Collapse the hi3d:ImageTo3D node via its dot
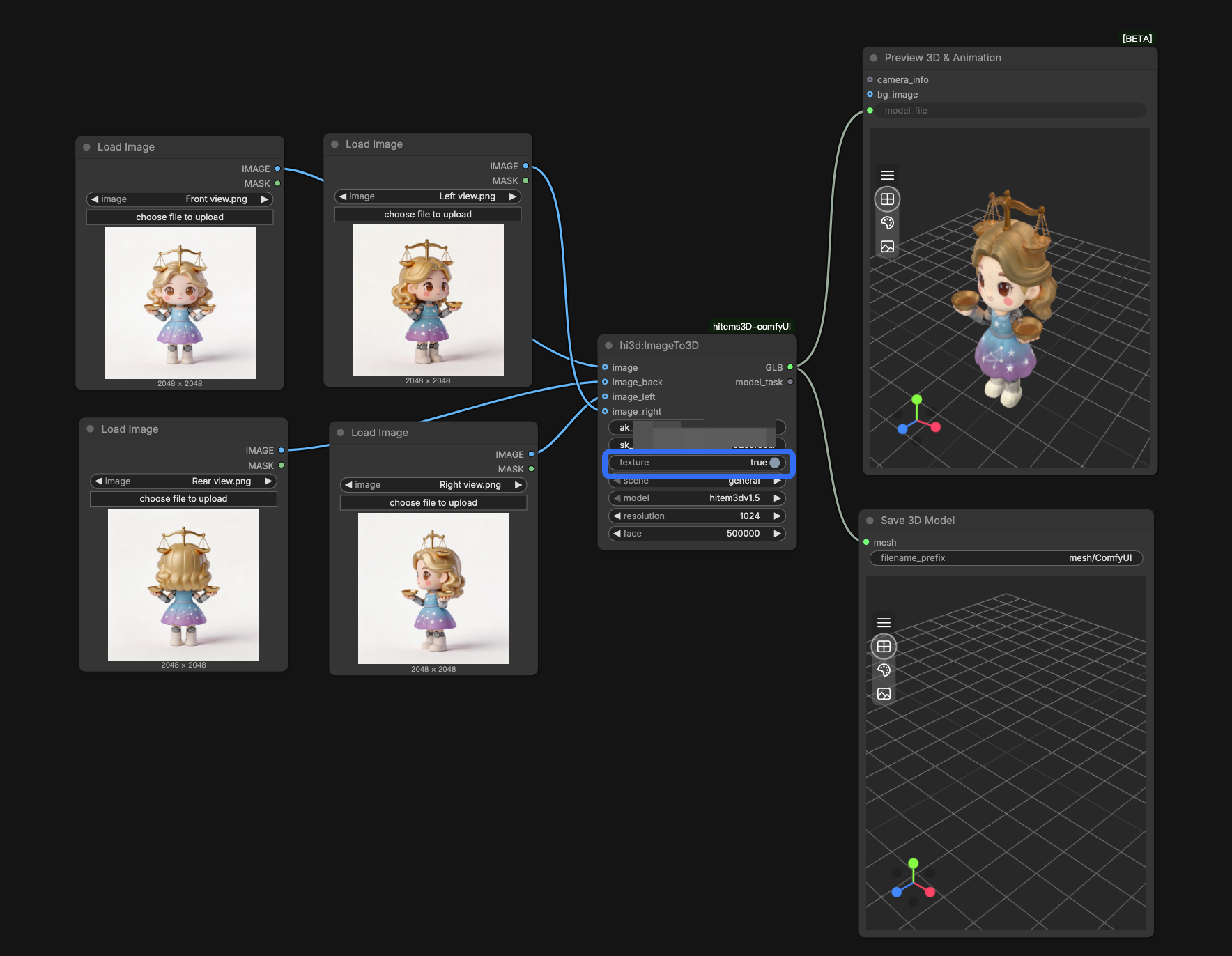1232x956 pixels. [x=608, y=346]
